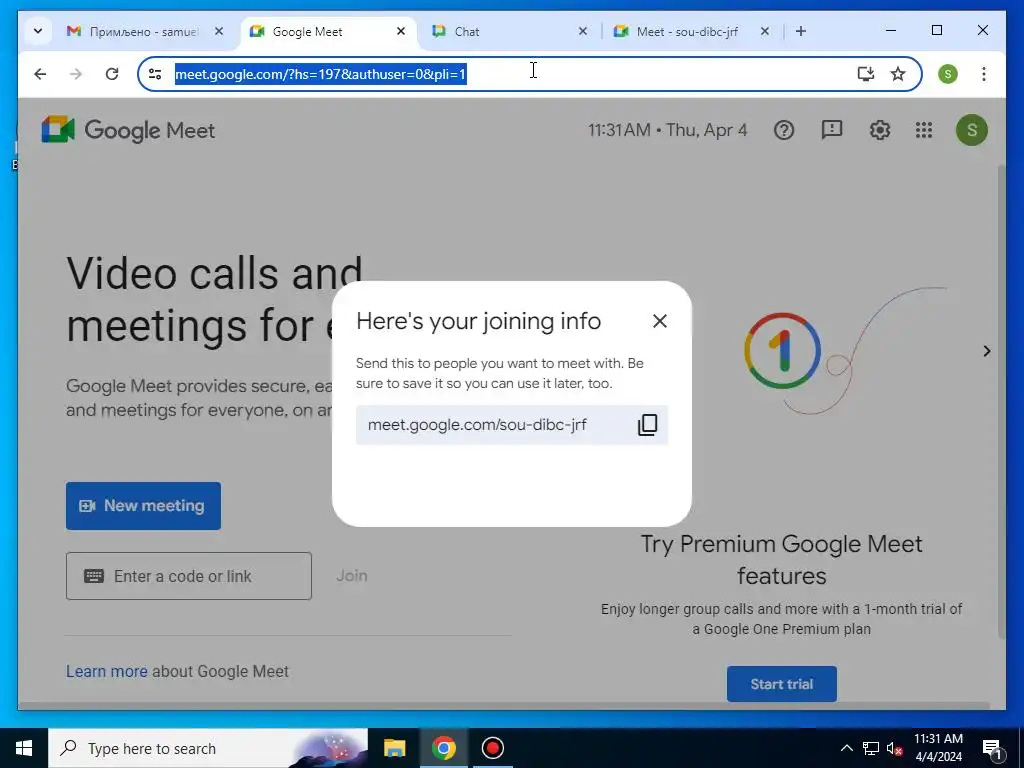Open Meet settings gear
1024x768 pixels.
[880, 130]
